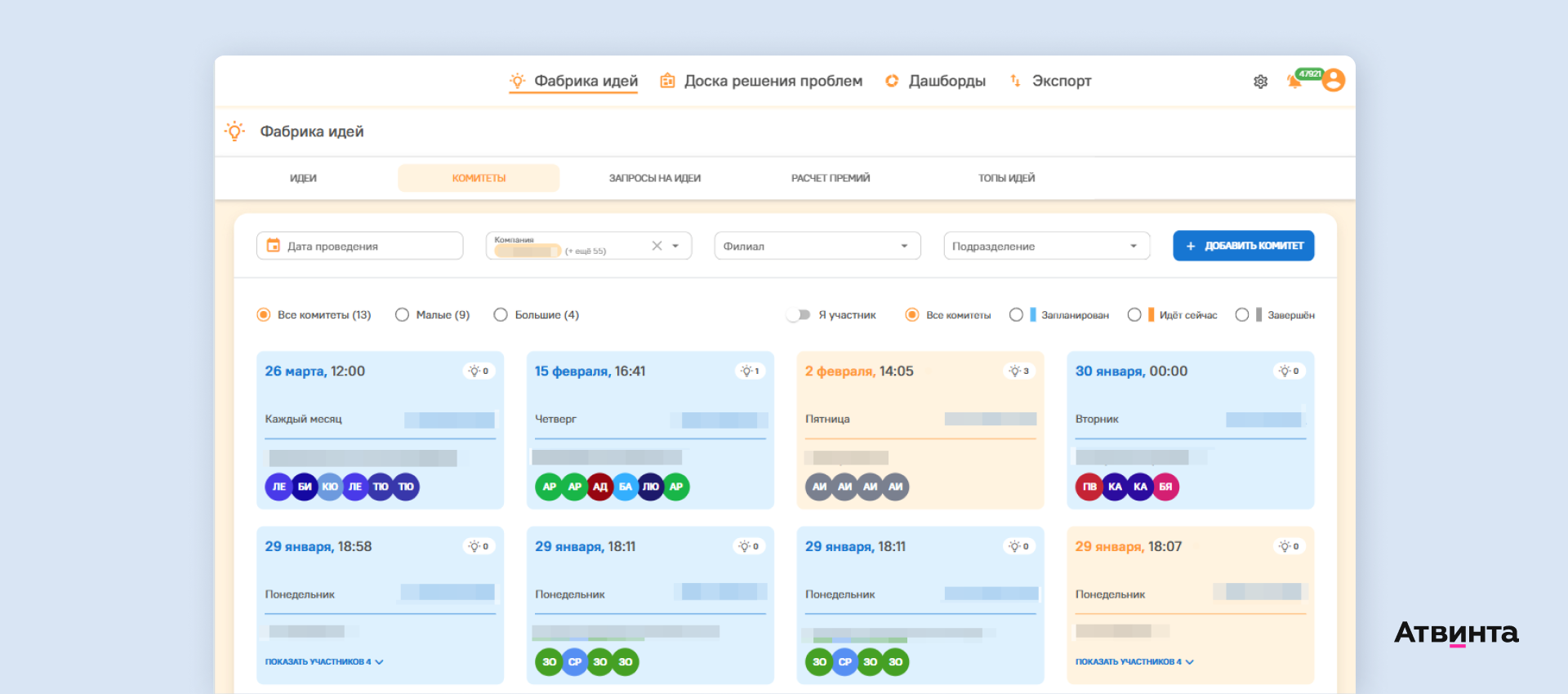Toggle the Я участник switch

(799, 315)
